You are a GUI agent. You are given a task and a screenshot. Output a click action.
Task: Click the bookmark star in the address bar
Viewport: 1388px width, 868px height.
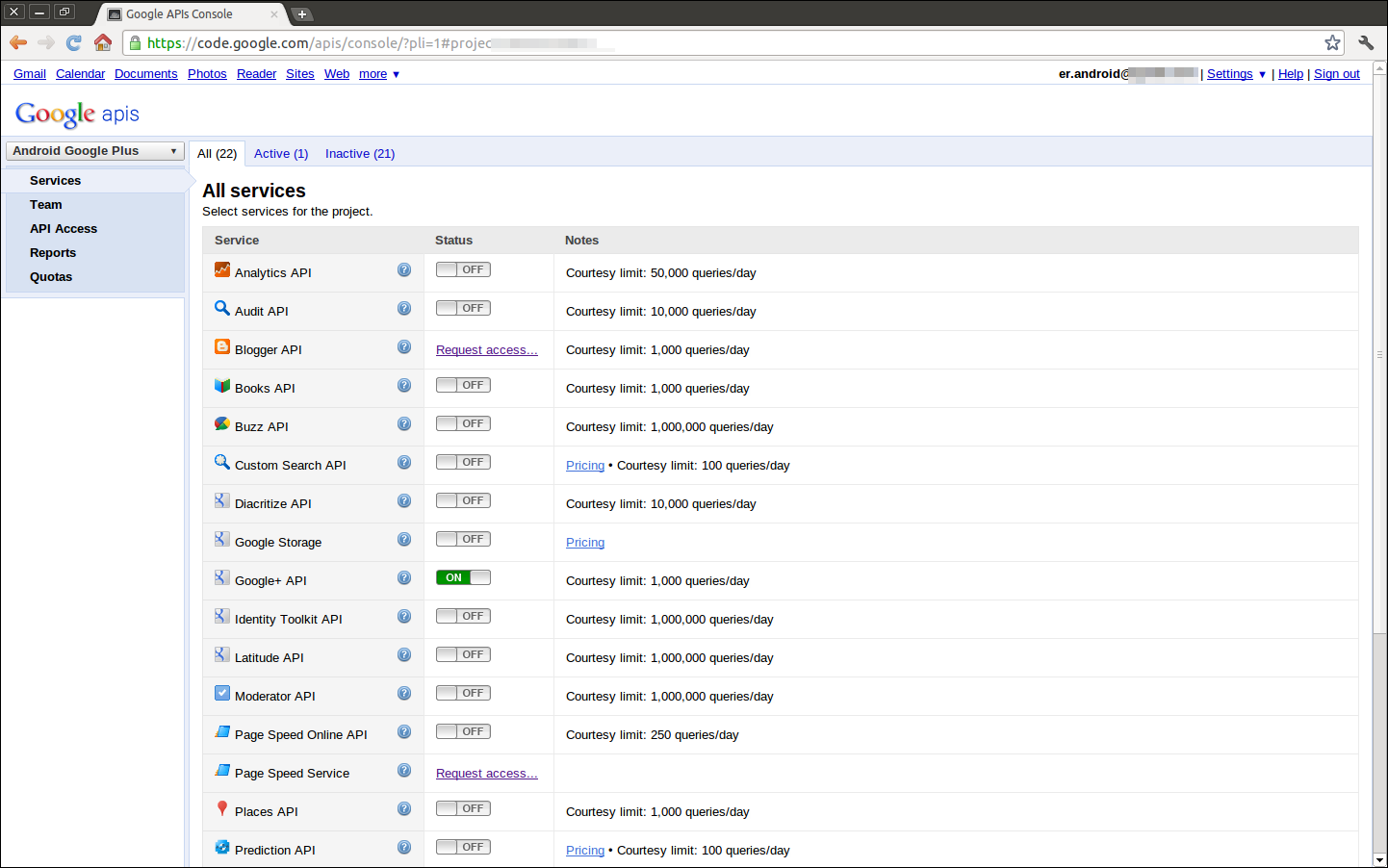(1332, 42)
